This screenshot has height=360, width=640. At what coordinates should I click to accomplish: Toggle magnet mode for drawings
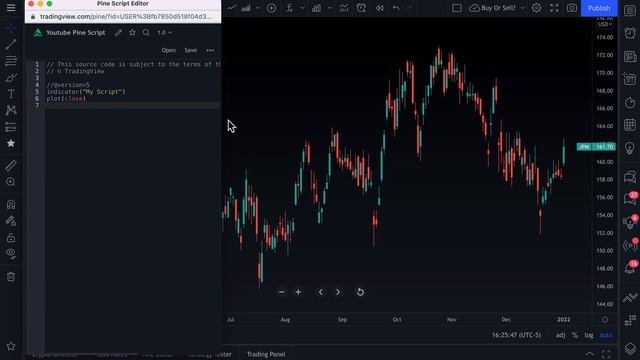[11, 204]
